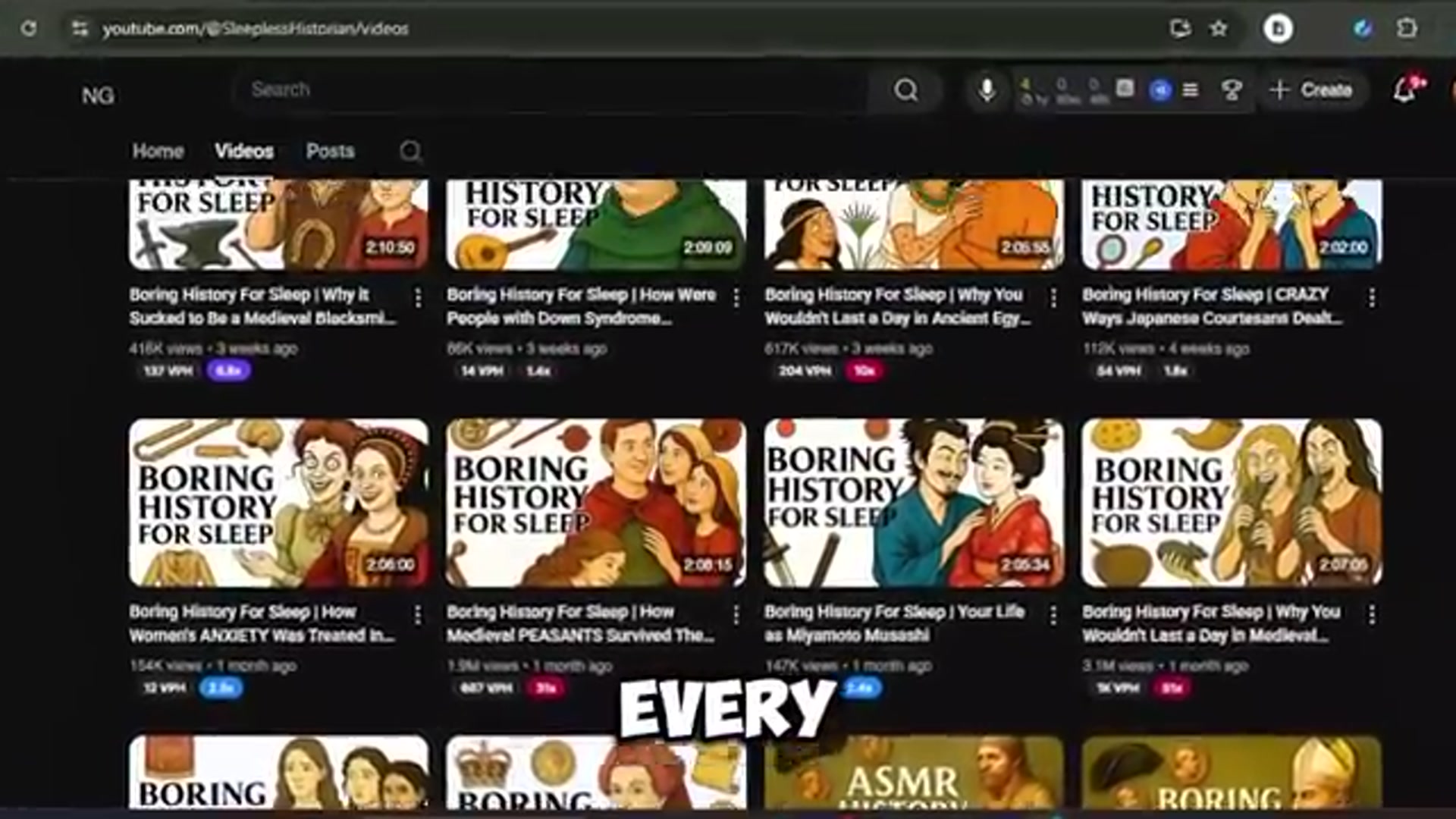The image size is (1456, 819).
Task: Click title 'Why You Wouldn't Last a Day in Ancient Egy...'
Action: pos(898,306)
